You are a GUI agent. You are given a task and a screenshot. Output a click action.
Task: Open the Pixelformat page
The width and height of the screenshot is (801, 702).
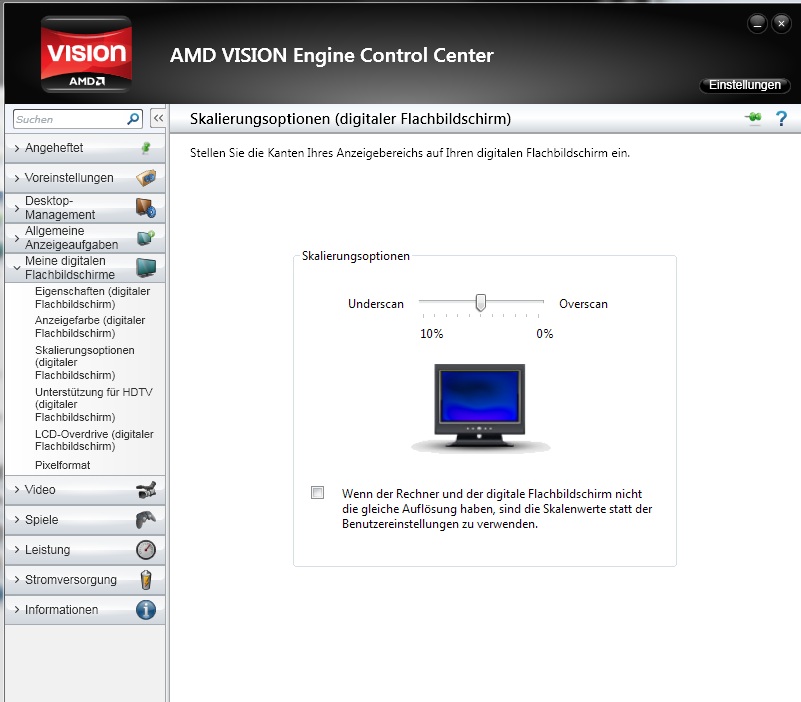point(62,465)
